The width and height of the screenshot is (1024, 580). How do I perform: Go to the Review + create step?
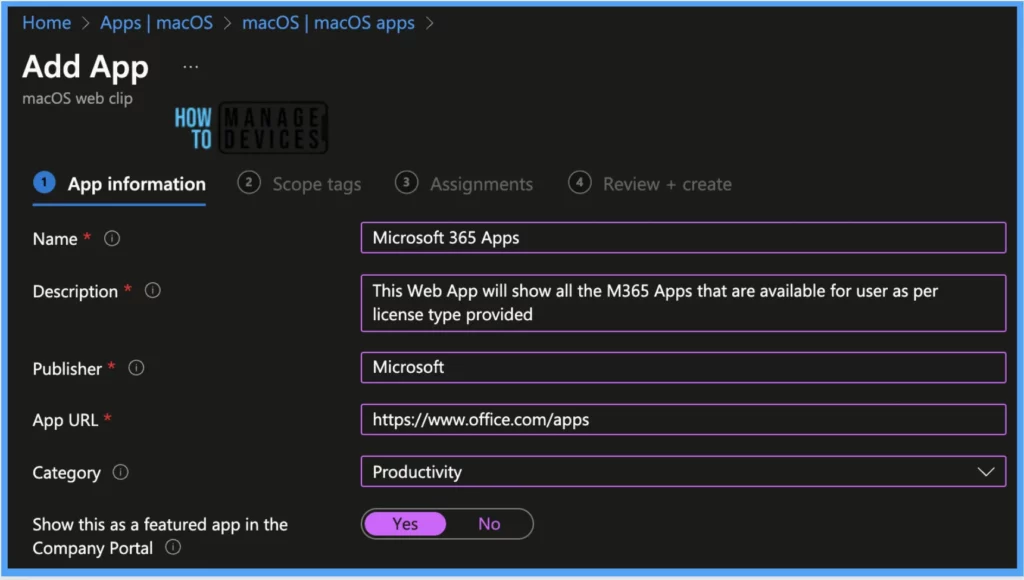650,184
